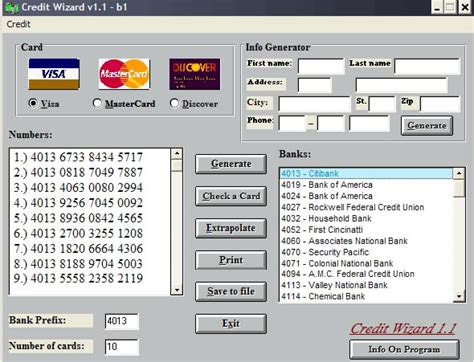Select number row 8.) ending 5003
474x362 pixels.
click(x=78, y=264)
